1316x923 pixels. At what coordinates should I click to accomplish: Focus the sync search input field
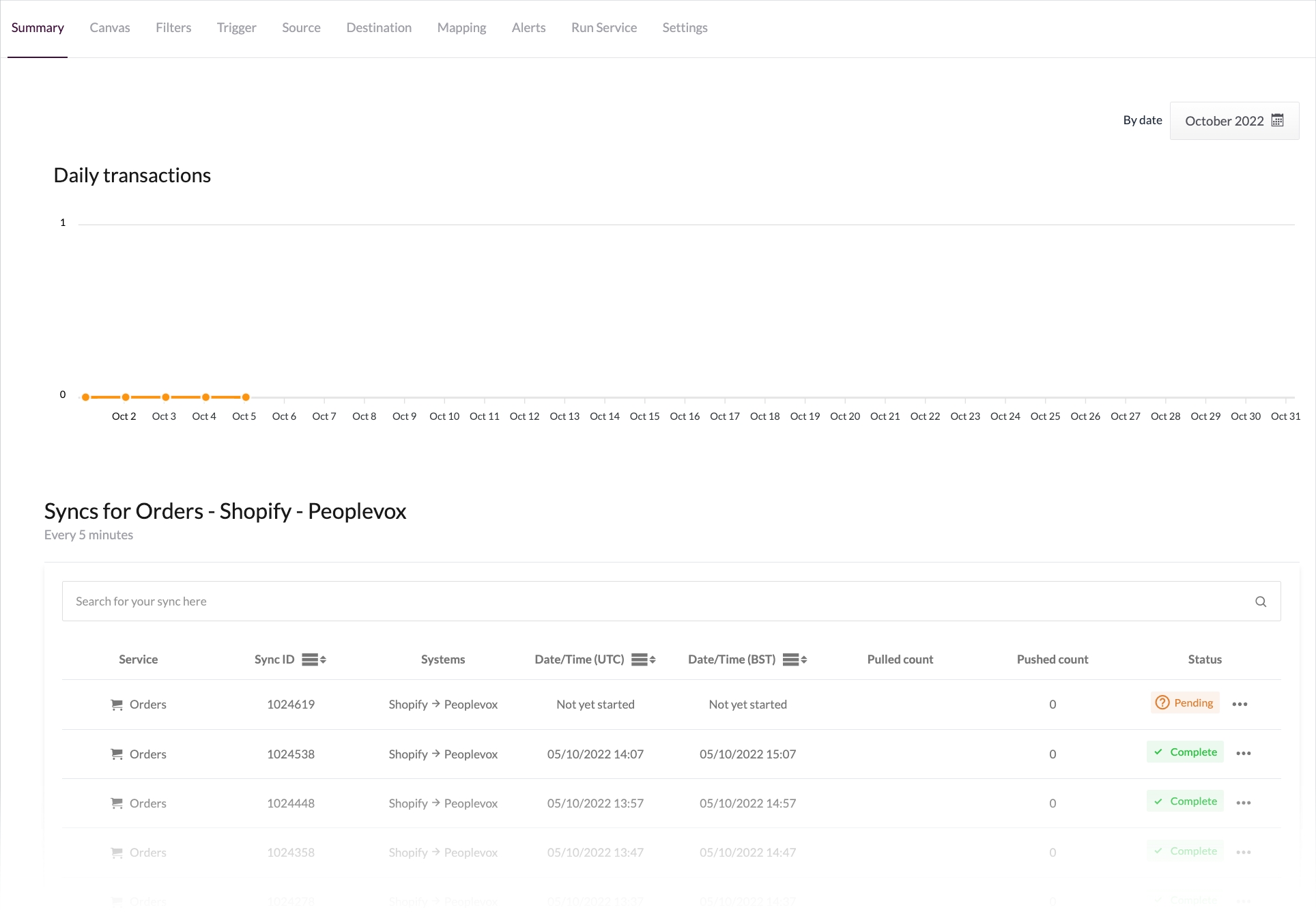coord(655,601)
